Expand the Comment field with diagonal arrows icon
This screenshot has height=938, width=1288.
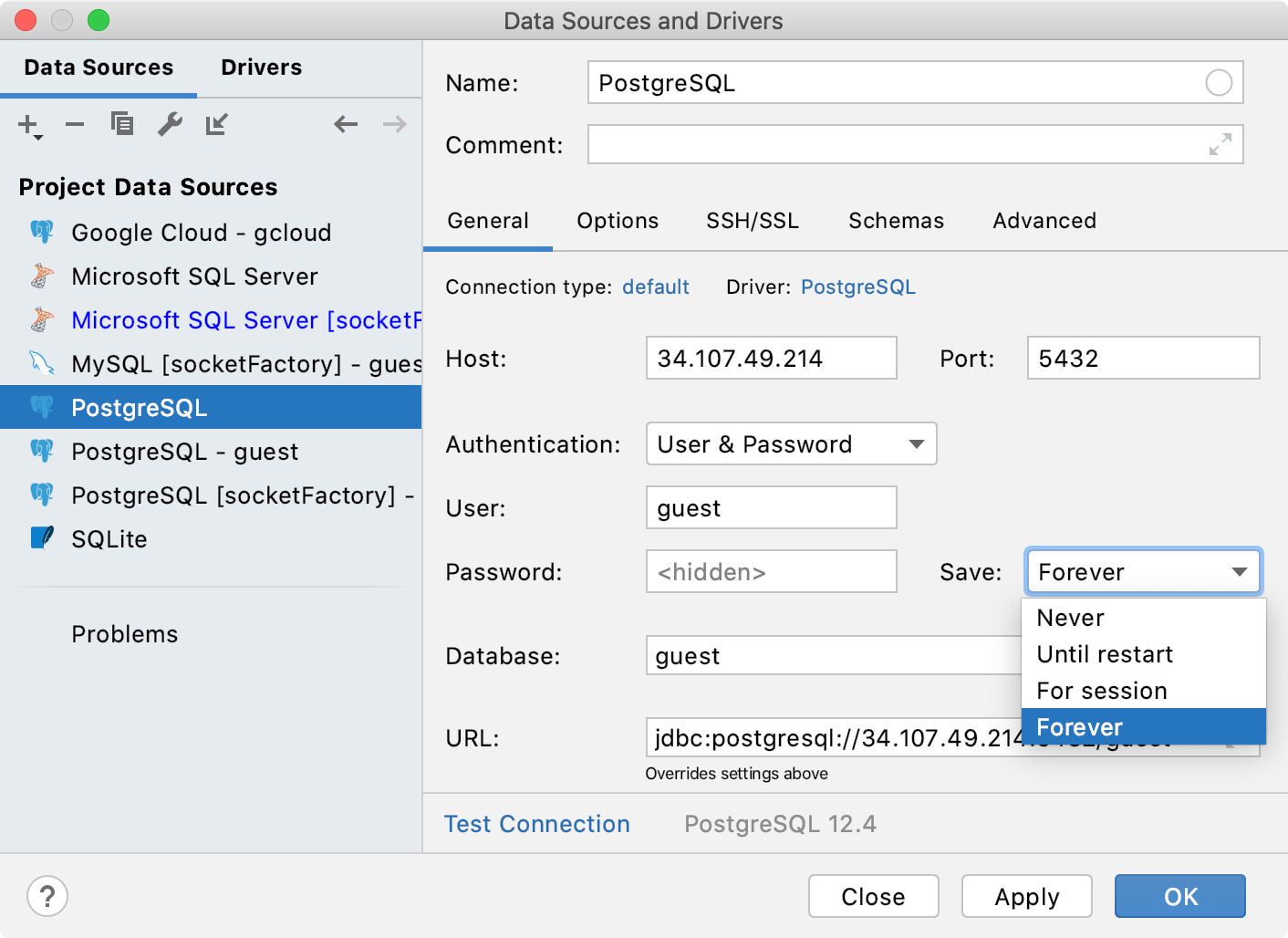1220,144
